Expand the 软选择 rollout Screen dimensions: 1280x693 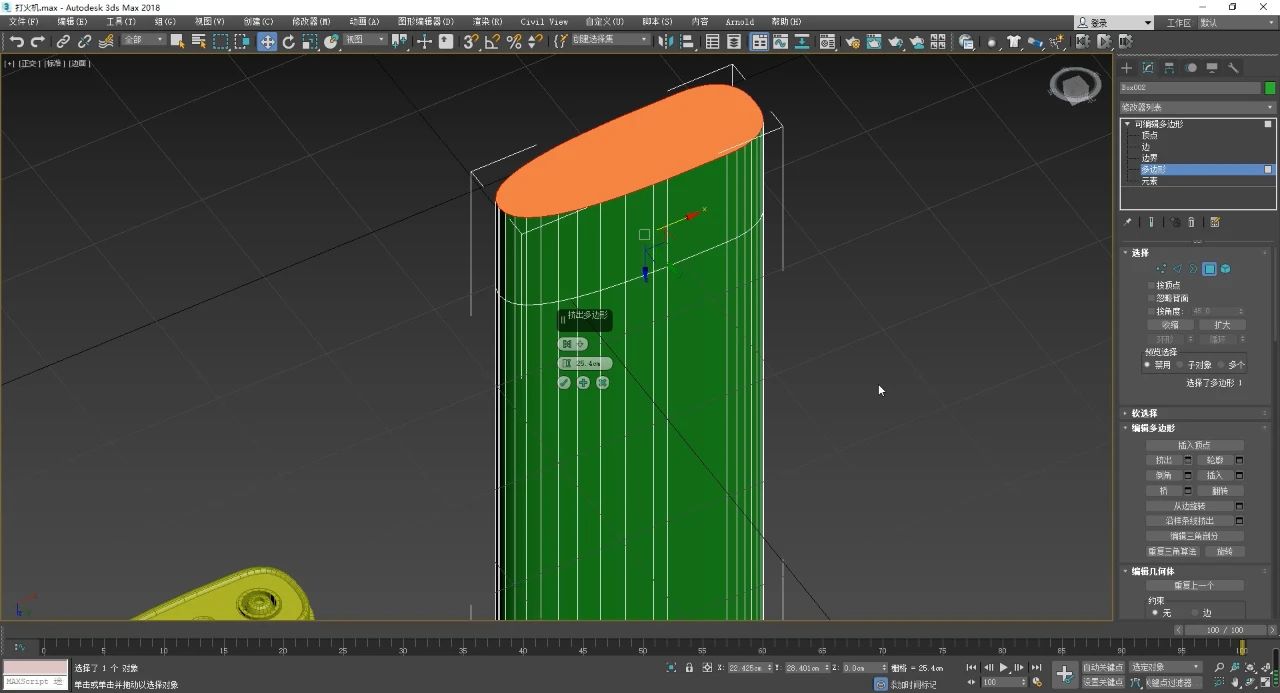pyautogui.click(x=1144, y=413)
